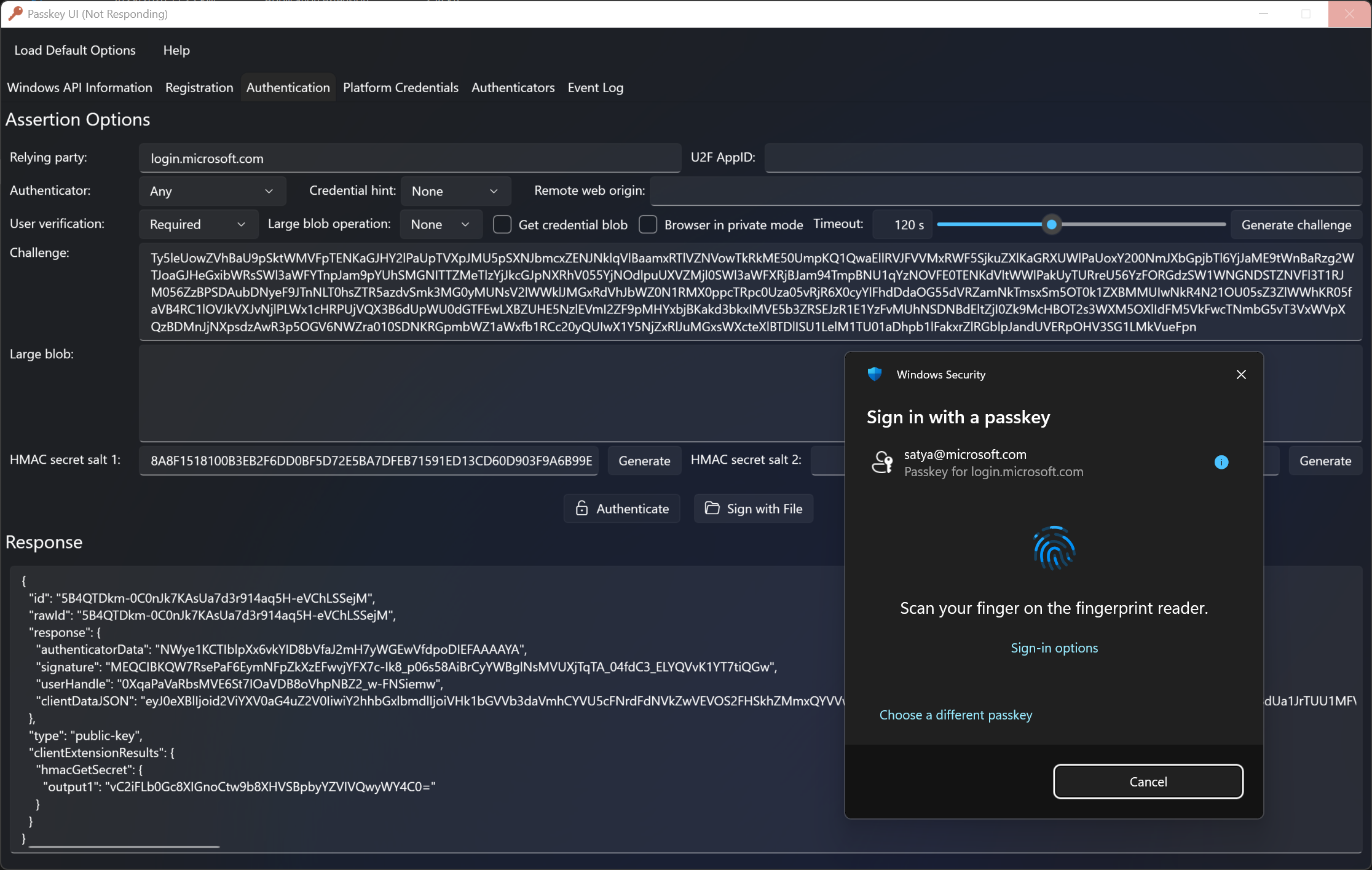The image size is (1372, 870).
Task: Click the lock icon on the Authenticate button
Action: point(582,509)
